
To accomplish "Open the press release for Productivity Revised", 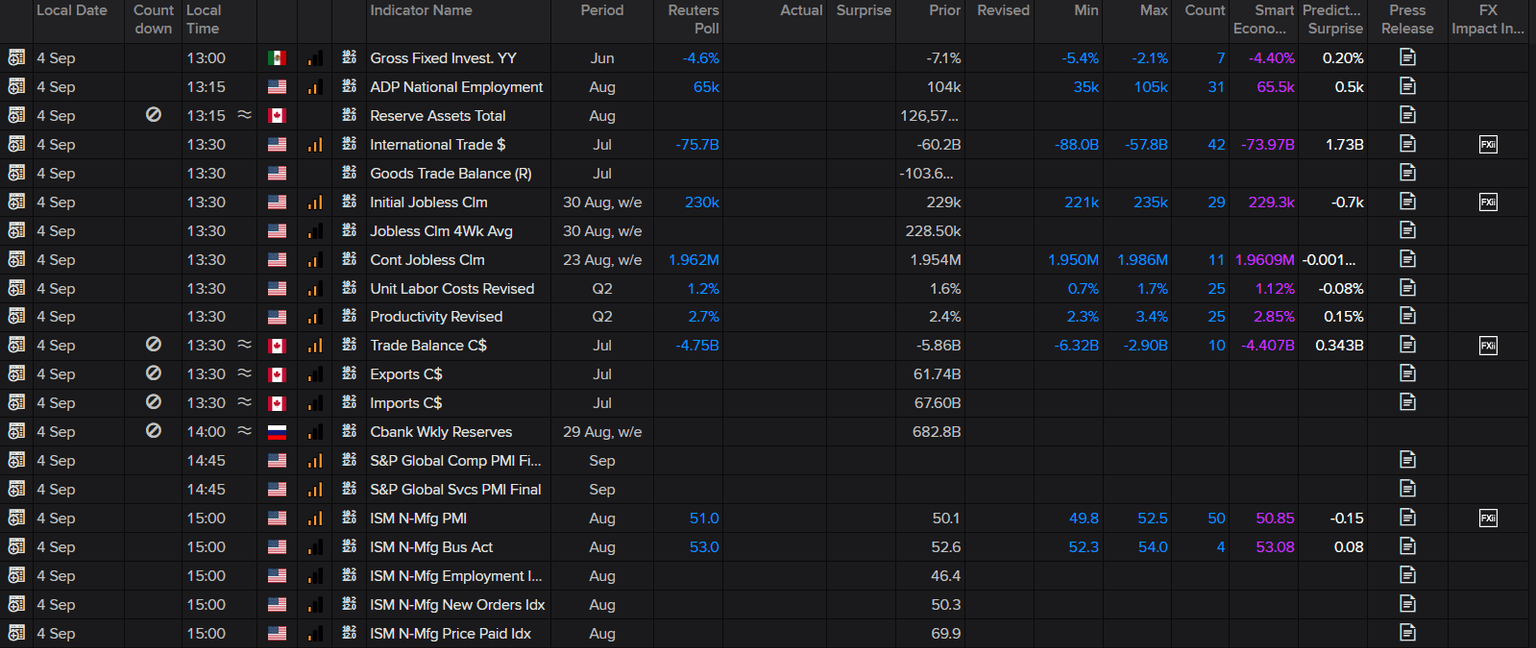I will (1407, 317).
